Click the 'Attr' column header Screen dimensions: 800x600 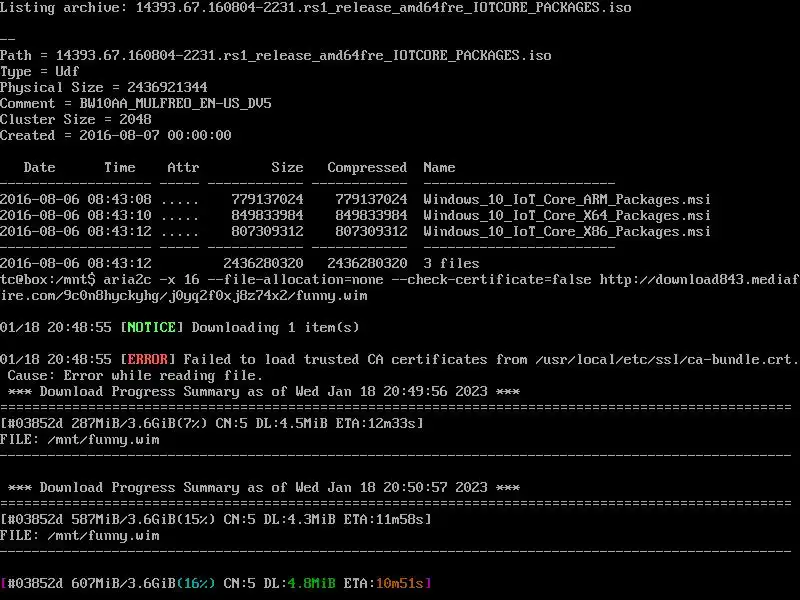(183, 167)
